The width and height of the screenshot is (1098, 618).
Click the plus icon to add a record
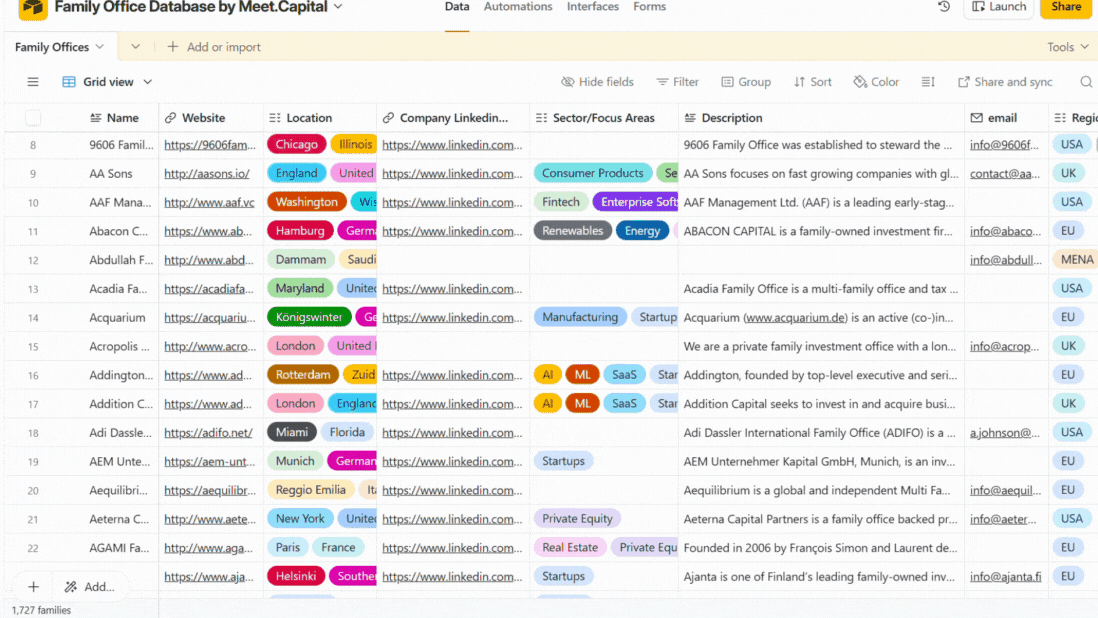(34, 587)
